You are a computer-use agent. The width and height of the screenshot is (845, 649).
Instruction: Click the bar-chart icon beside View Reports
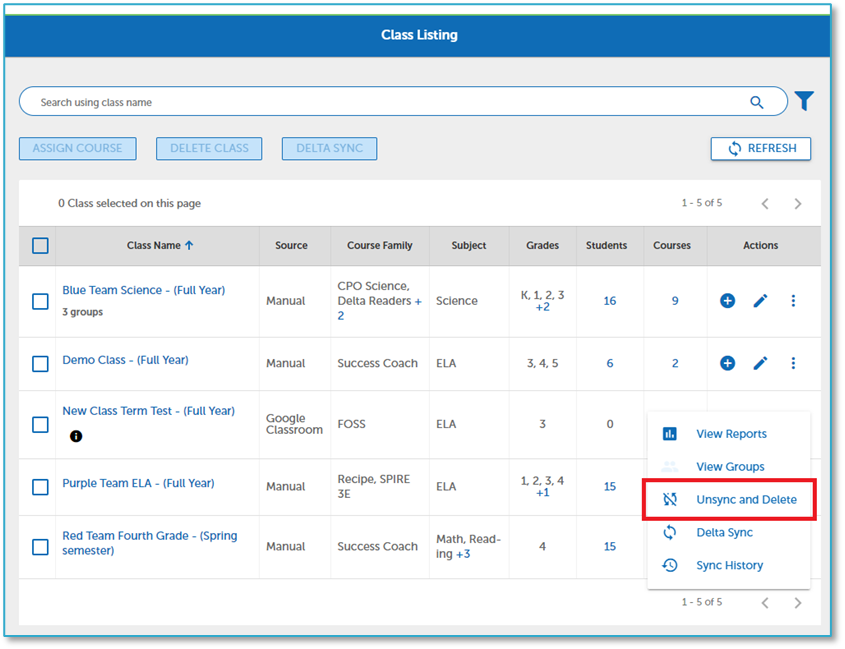click(670, 434)
